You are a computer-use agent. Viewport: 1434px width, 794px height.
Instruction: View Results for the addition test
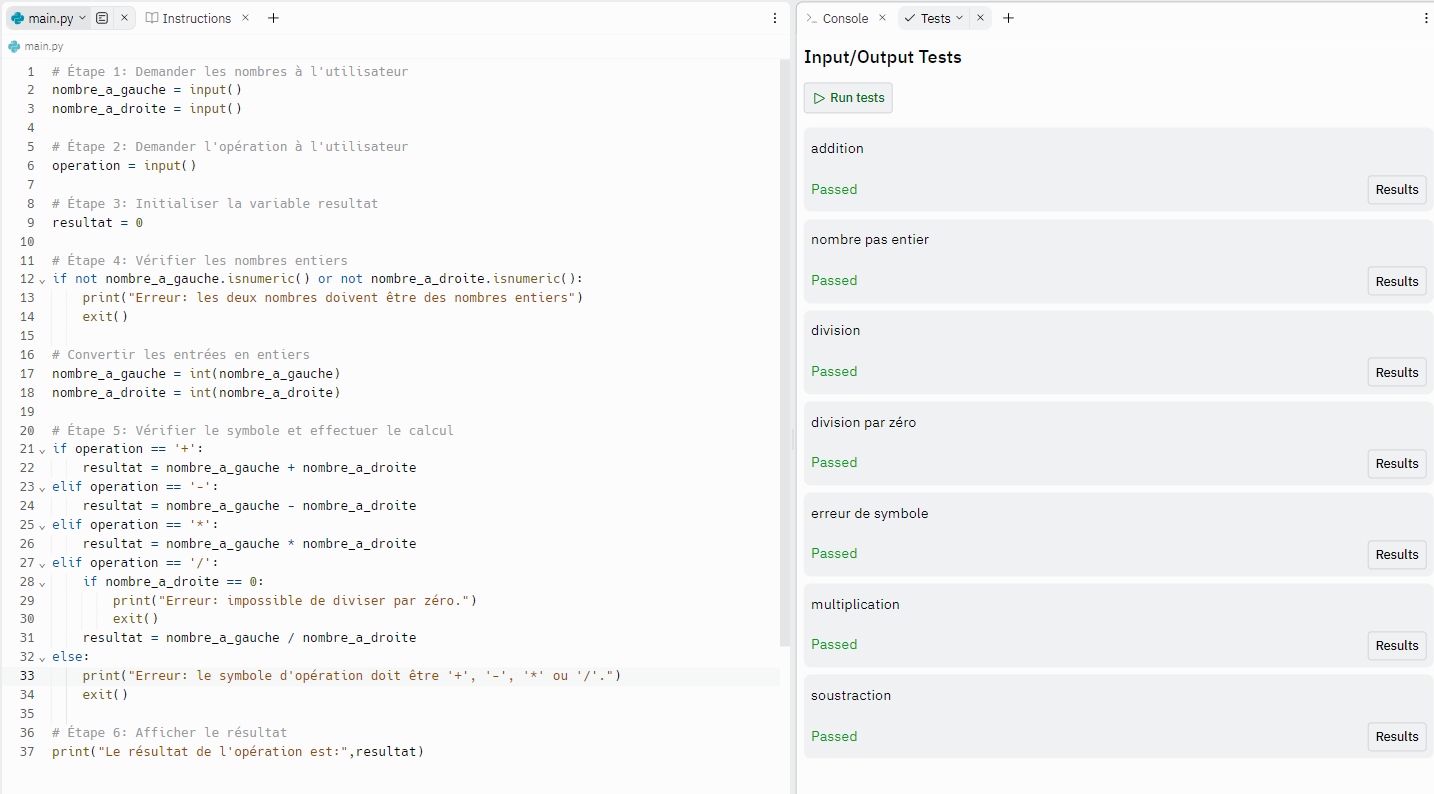1396,189
